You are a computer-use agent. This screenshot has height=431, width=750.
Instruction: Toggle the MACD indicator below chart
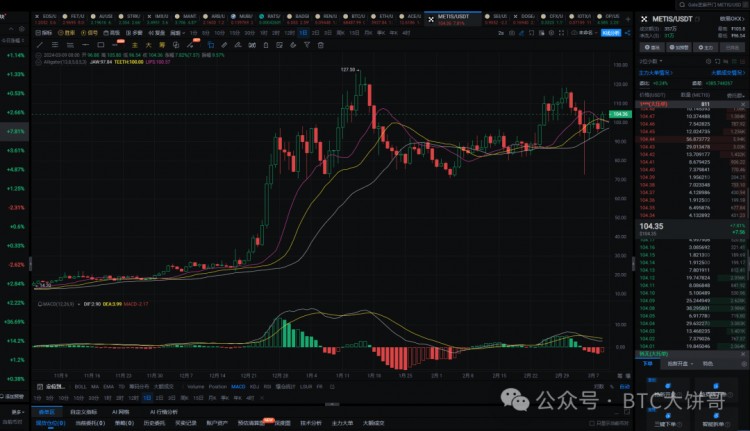coord(239,384)
